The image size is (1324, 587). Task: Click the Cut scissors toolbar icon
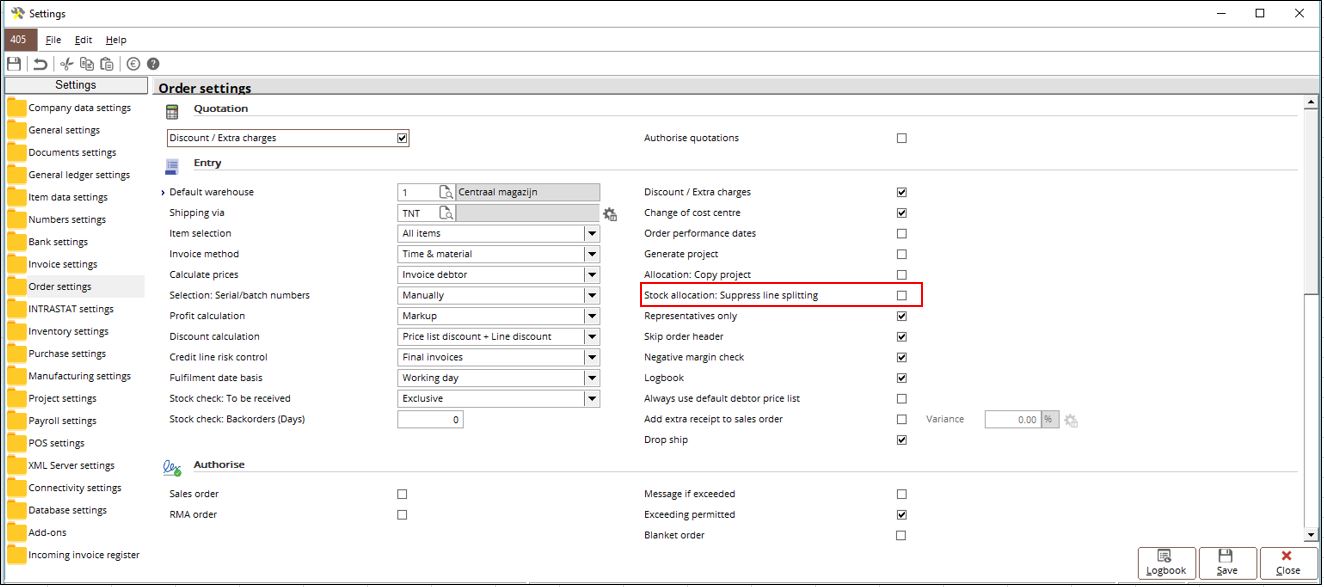tap(67, 63)
